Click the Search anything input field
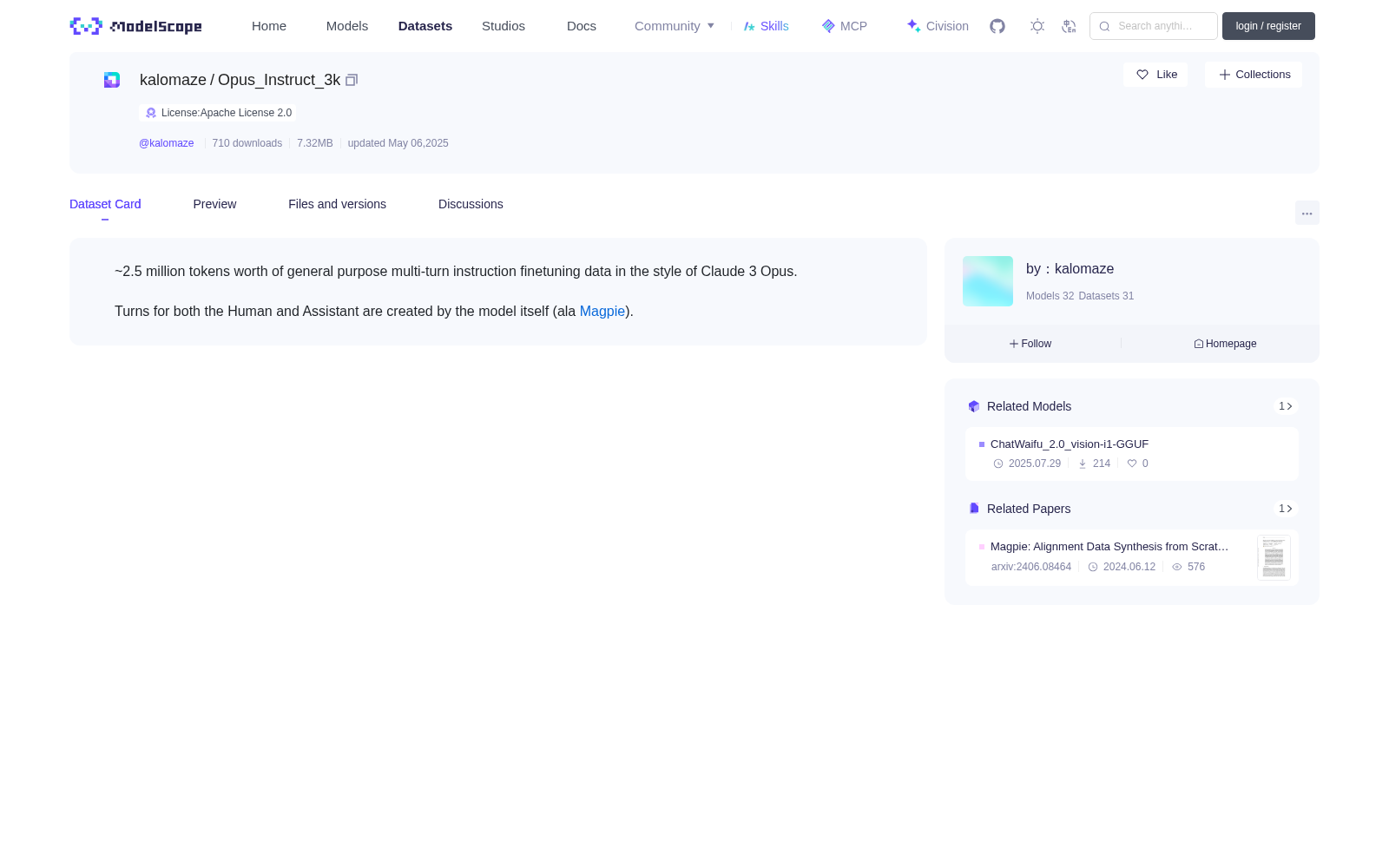The image size is (1389, 868). (x=1154, y=26)
